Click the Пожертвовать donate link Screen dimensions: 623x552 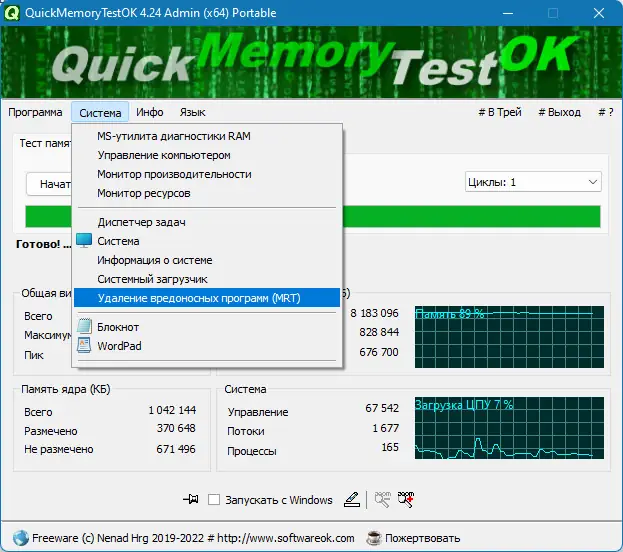[x=422, y=538]
